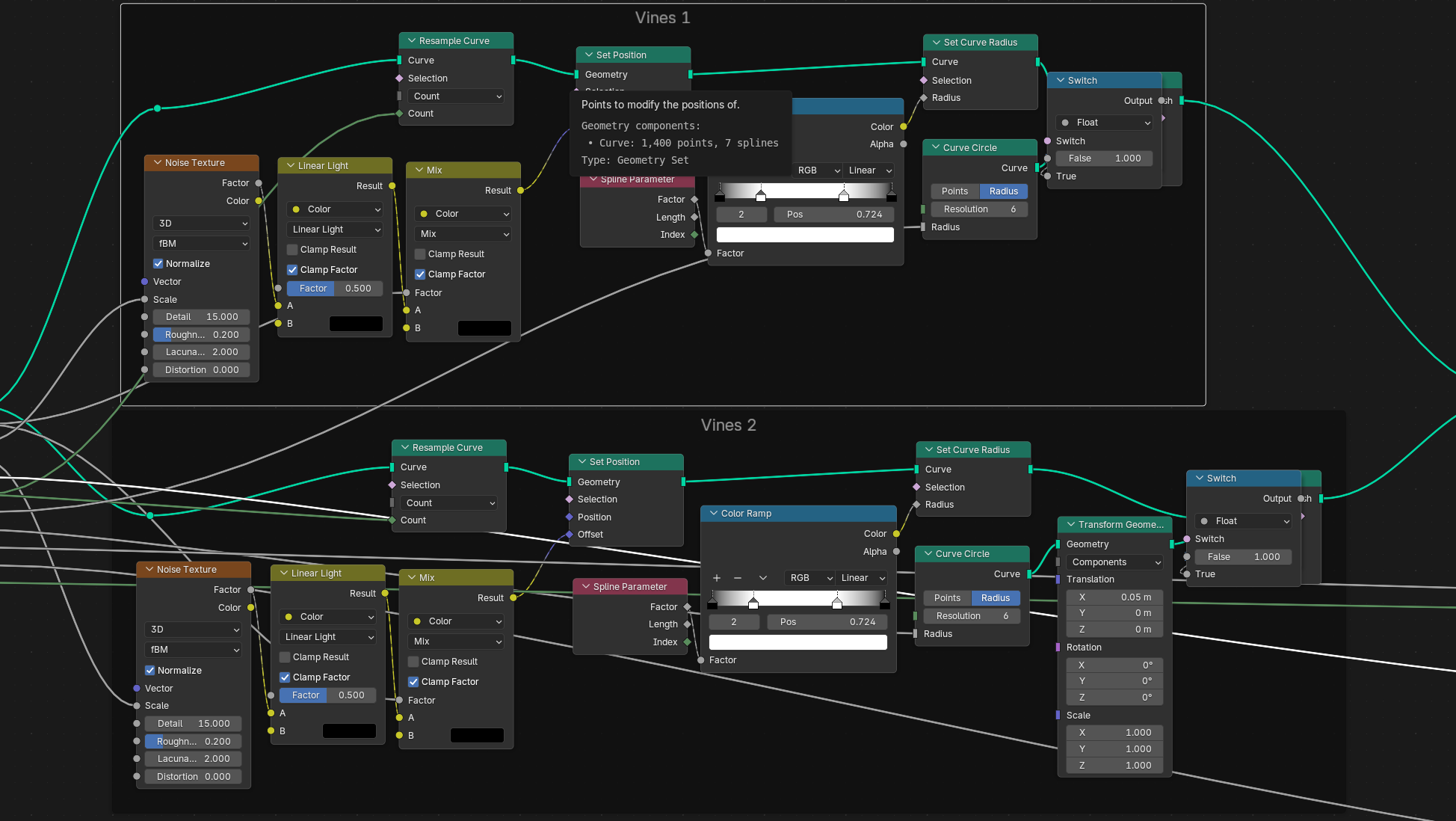Viewport: 1456px width, 821px height.
Task: Add a color stop in Vines 2 Color Ramp
Action: [716, 578]
